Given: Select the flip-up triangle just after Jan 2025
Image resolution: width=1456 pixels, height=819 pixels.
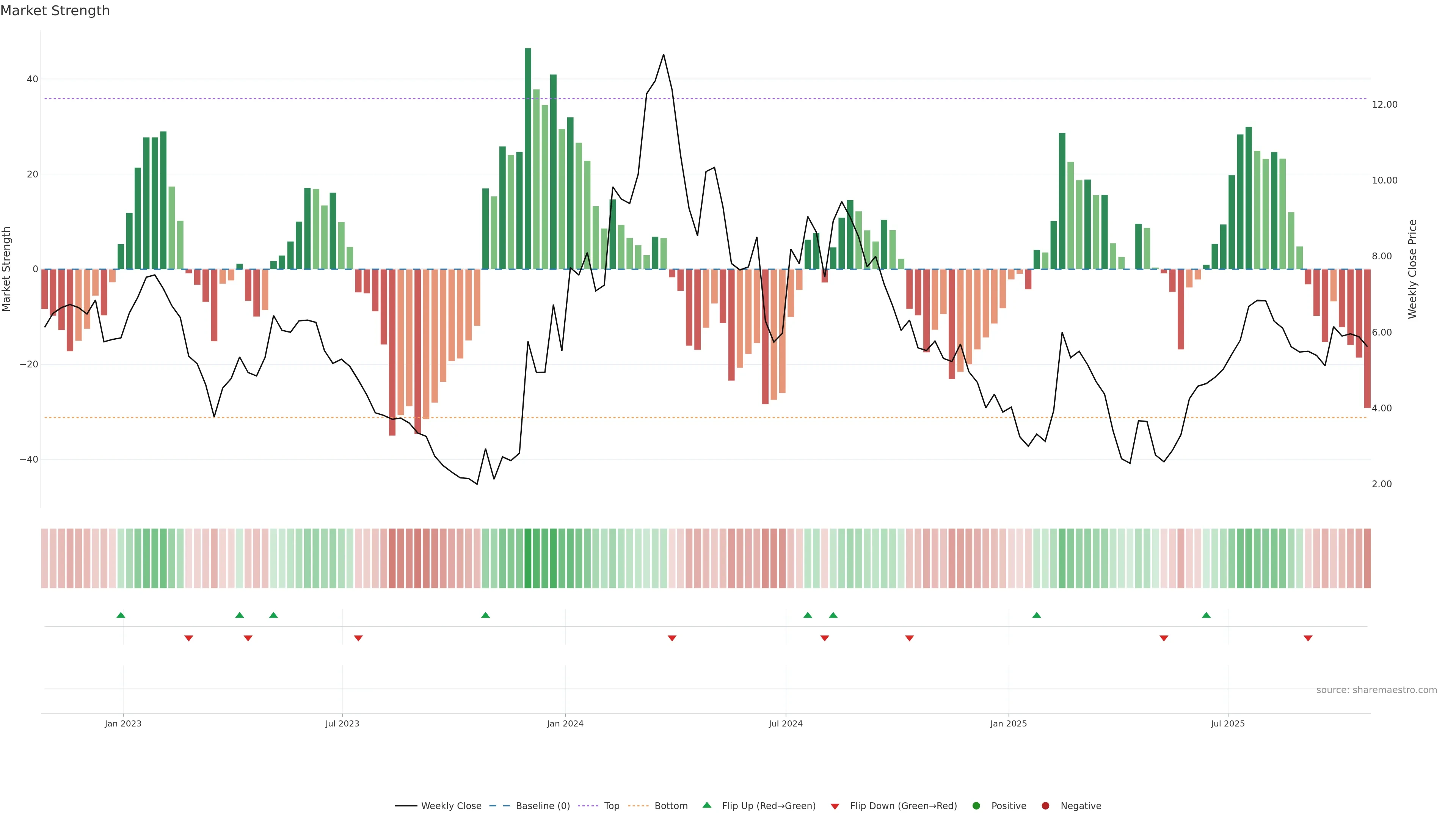Looking at the screenshot, I should [x=1036, y=615].
